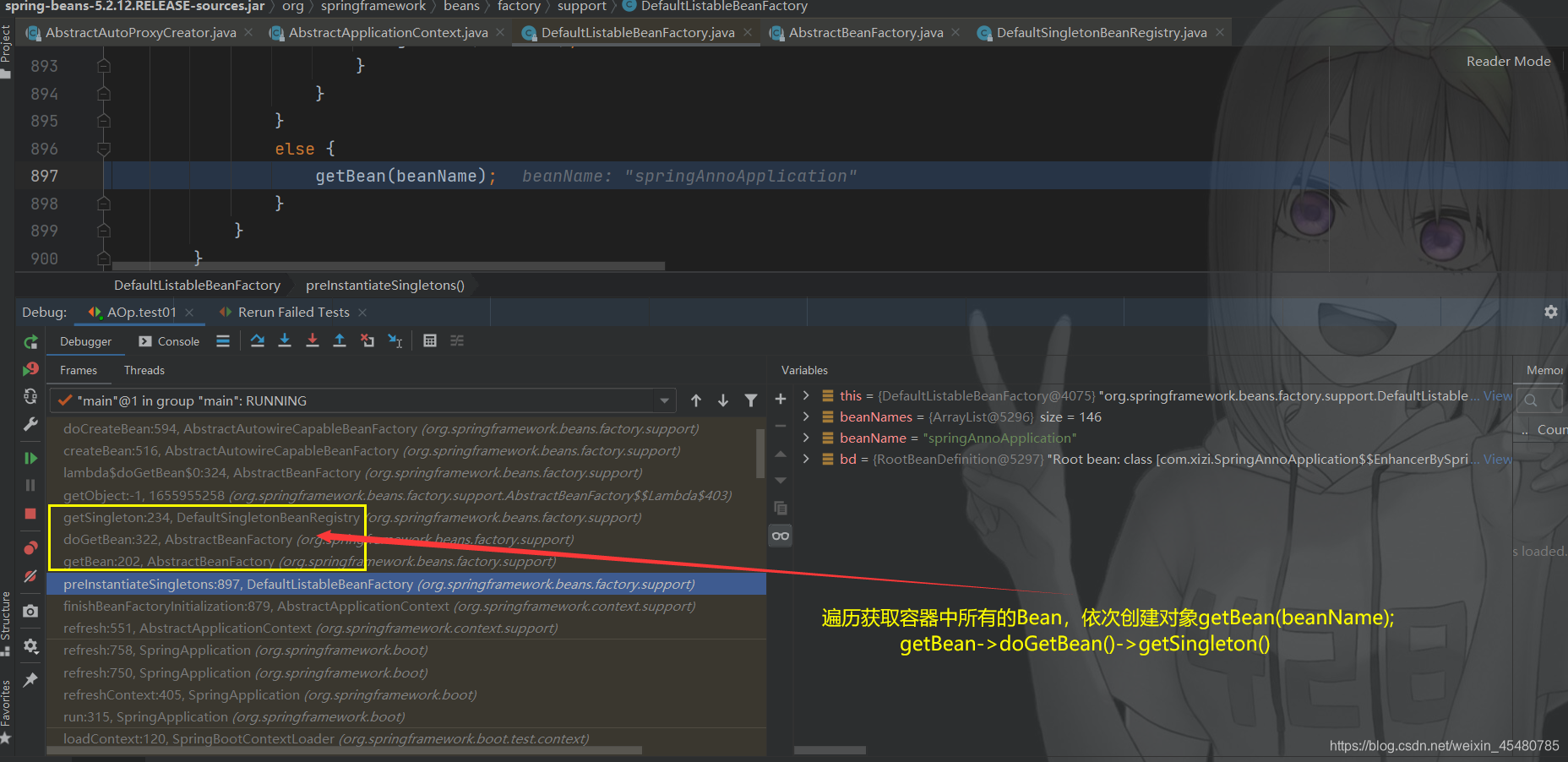Toggle code fold marker at line 898
Viewport: 1568px width, 762px height.
(104, 204)
